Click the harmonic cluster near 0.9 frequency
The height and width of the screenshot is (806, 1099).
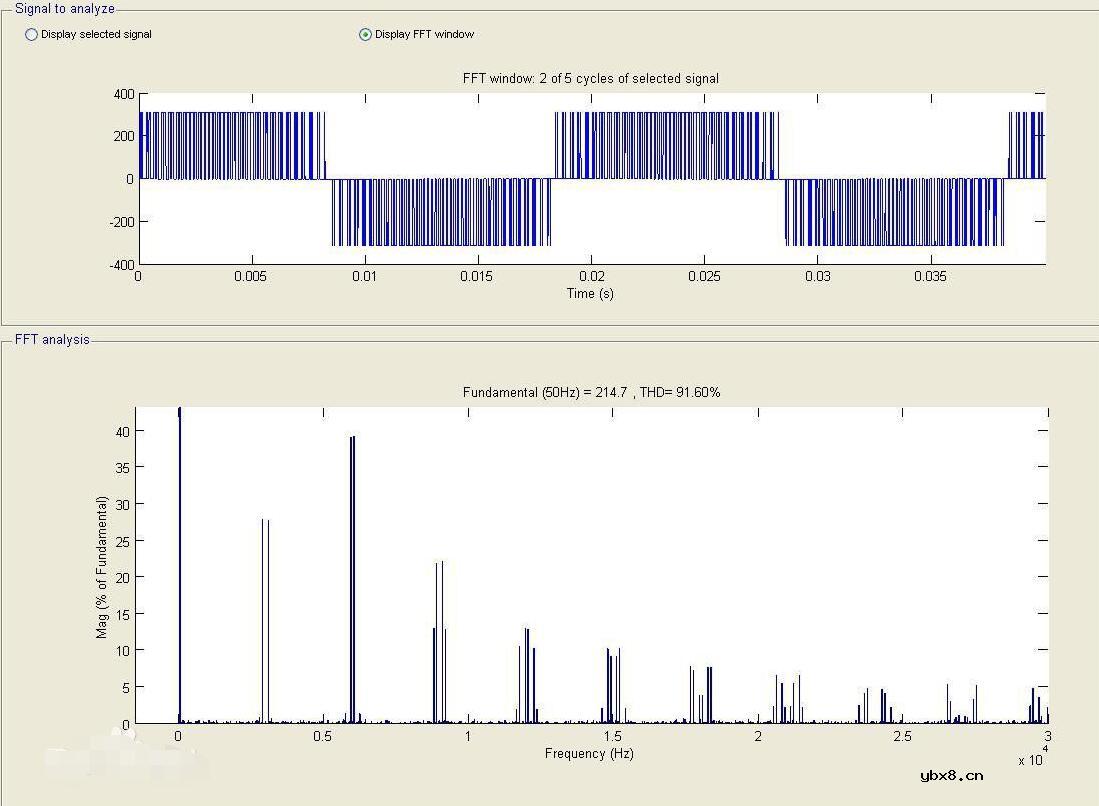click(440, 640)
